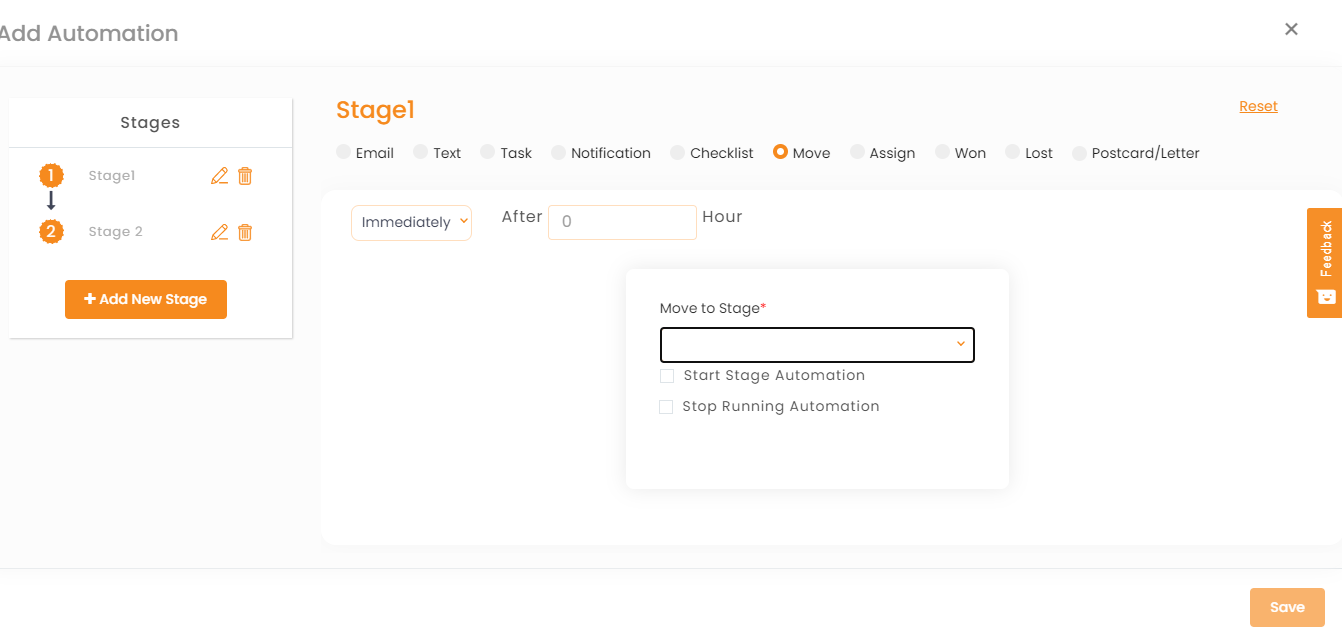
Task: Select Stage 2 in the Stages list
Action: click(x=115, y=232)
